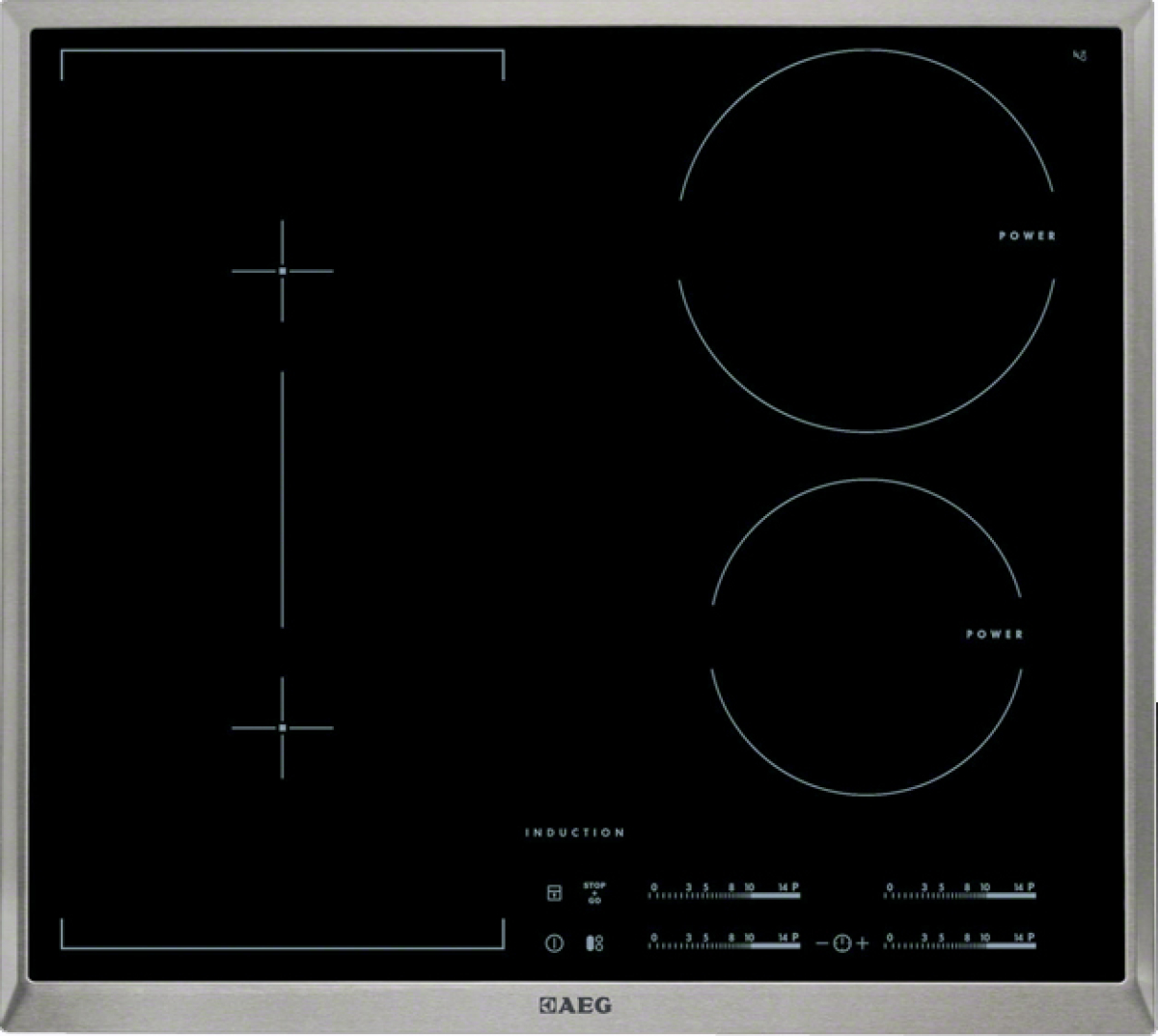Click POWER label on large rear zone
Image resolution: width=1158 pixels, height=1036 pixels.
tap(1028, 235)
